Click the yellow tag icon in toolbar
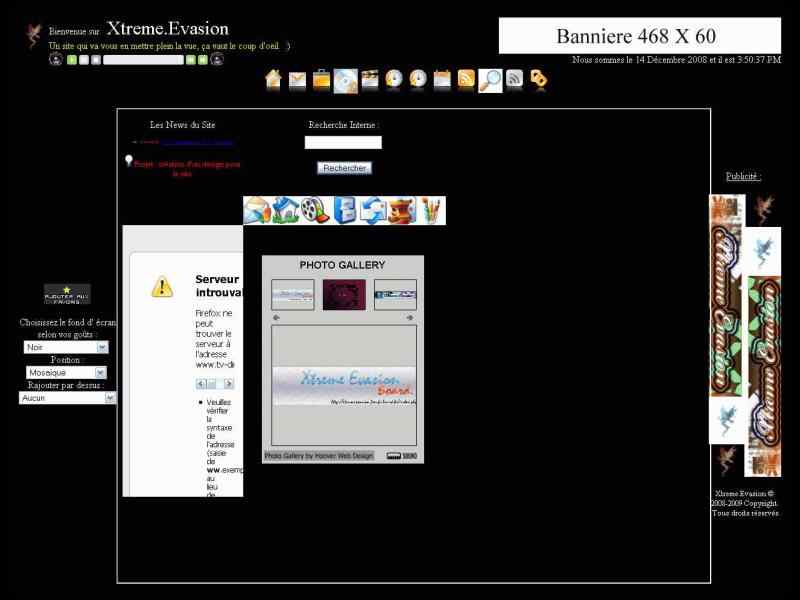 click(539, 80)
